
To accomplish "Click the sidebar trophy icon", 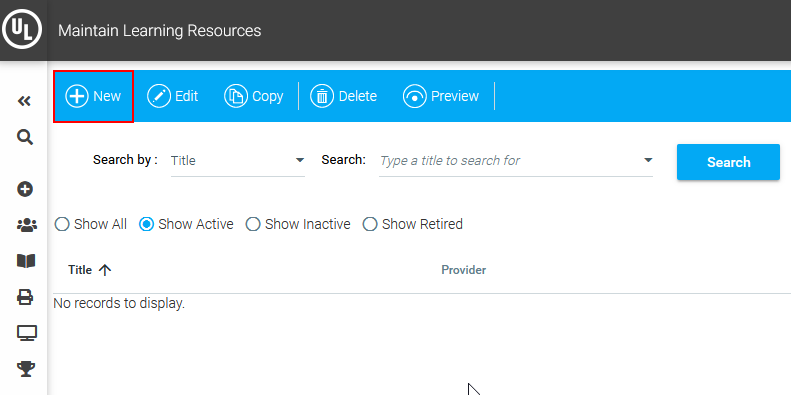I will (x=26, y=369).
